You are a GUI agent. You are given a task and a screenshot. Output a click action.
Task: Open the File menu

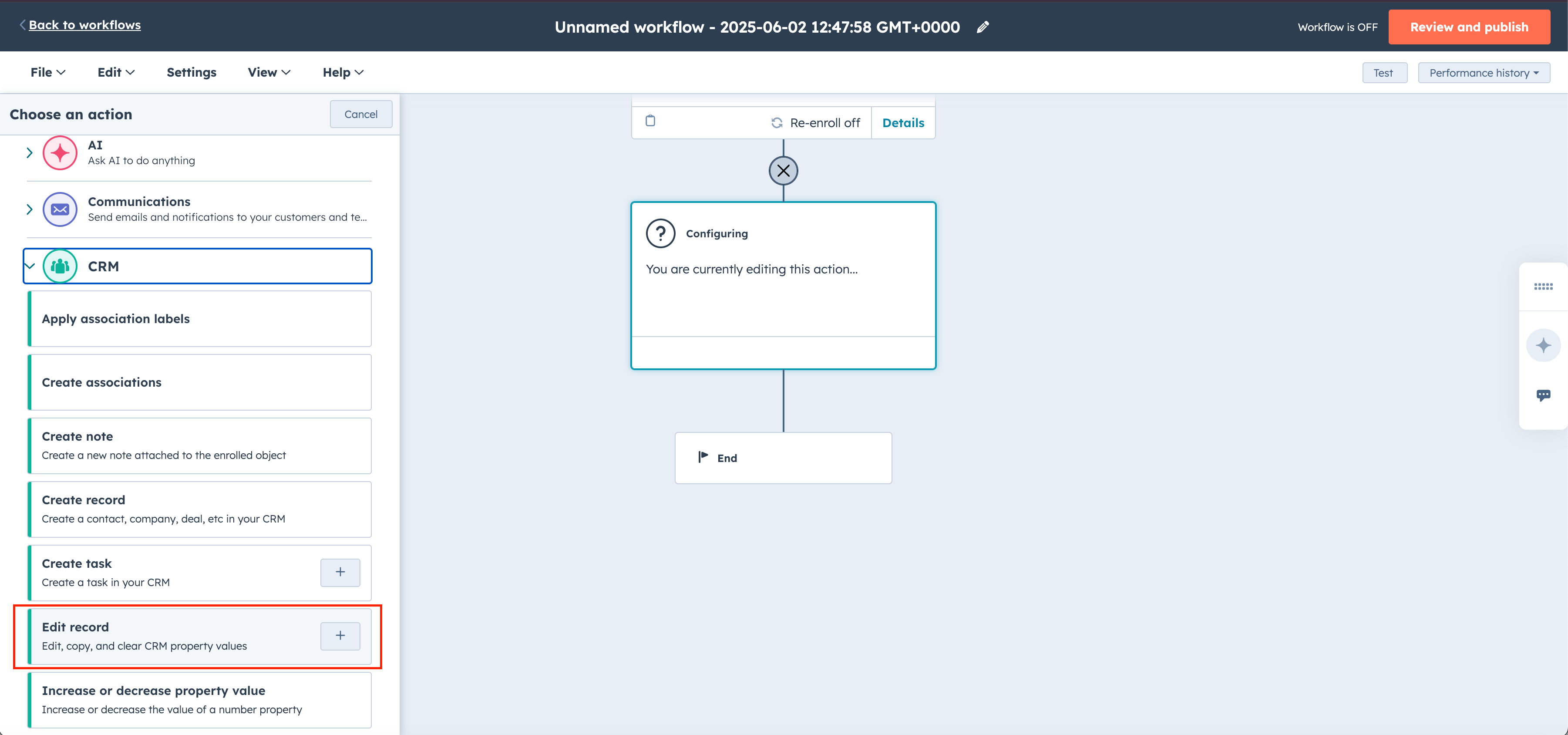click(x=47, y=72)
